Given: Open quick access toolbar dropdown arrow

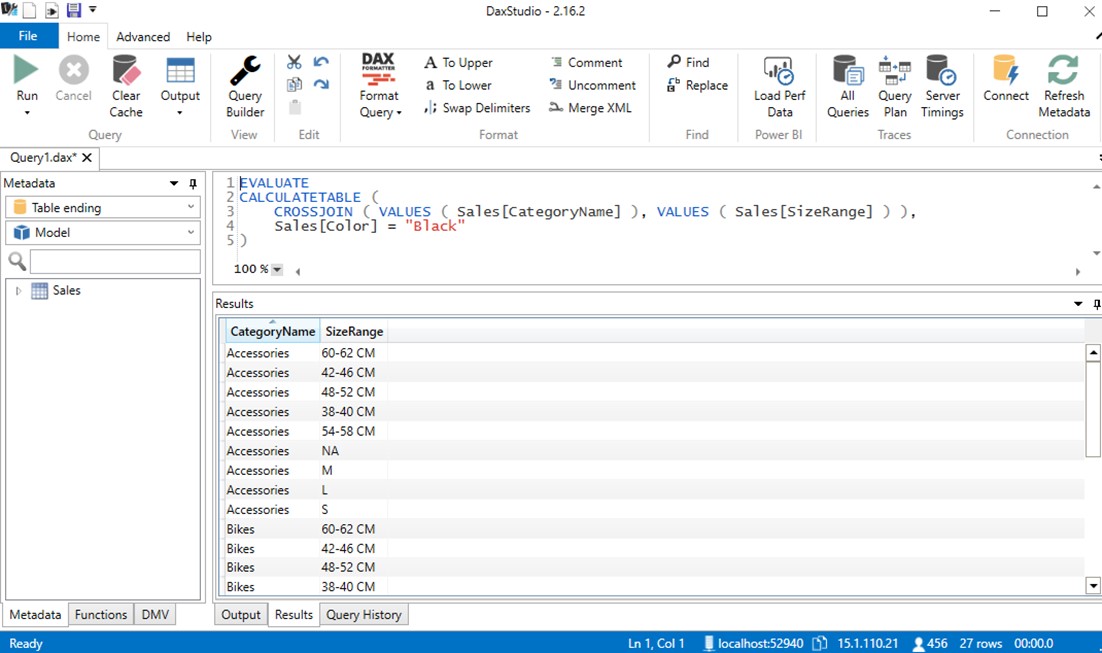Looking at the screenshot, I should point(92,10).
